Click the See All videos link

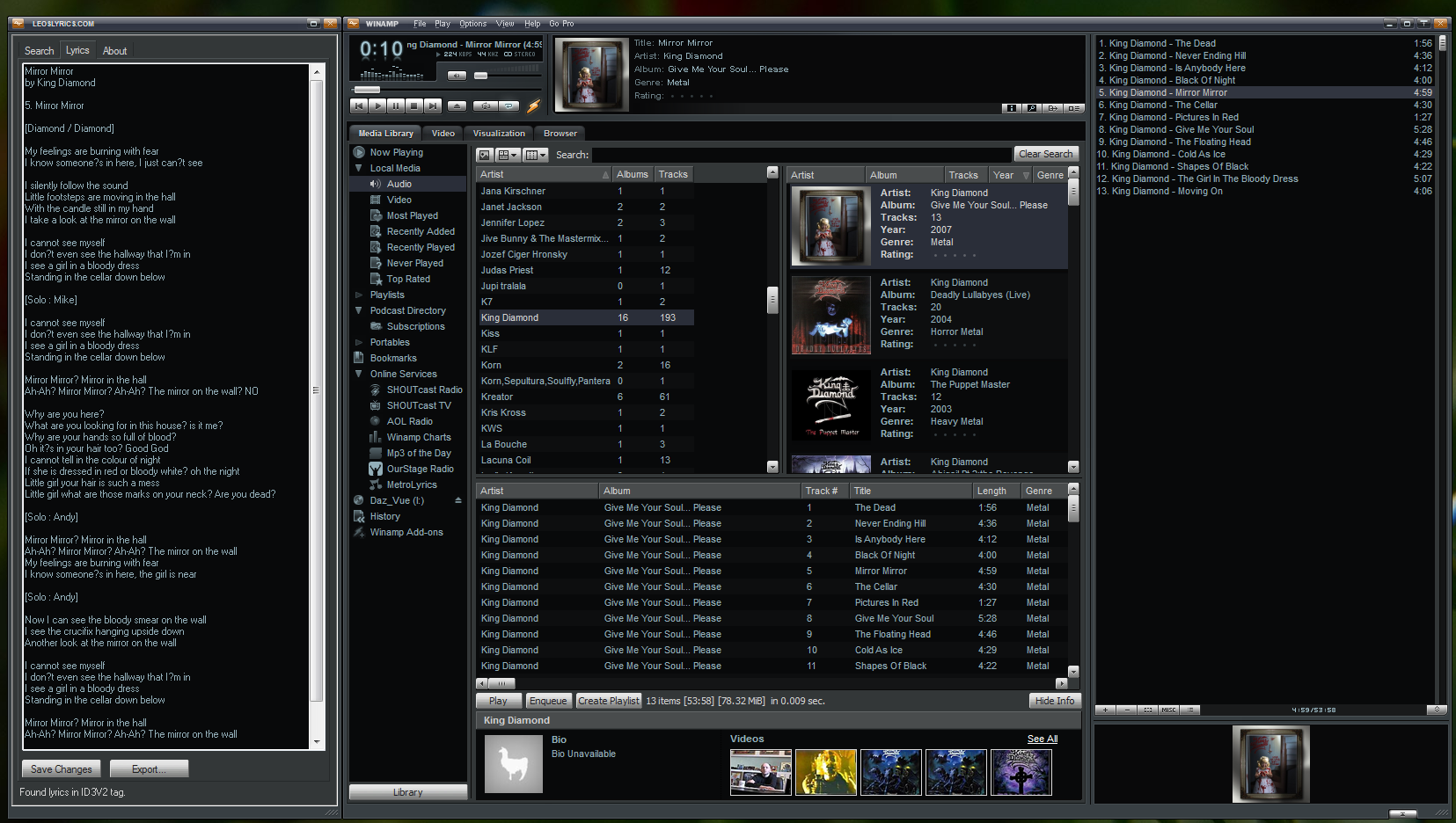1043,739
